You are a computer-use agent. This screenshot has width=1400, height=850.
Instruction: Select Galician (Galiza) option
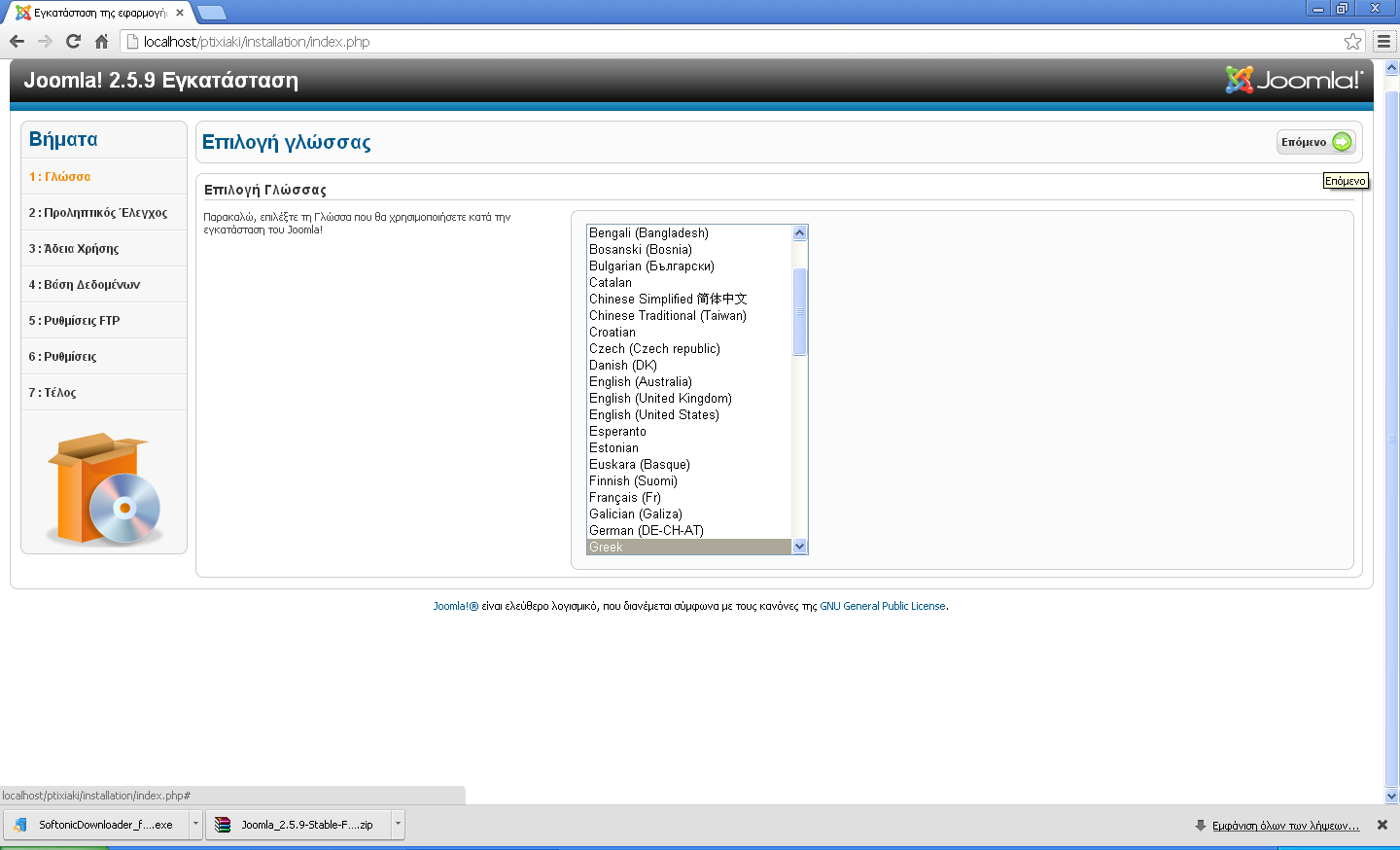(689, 514)
